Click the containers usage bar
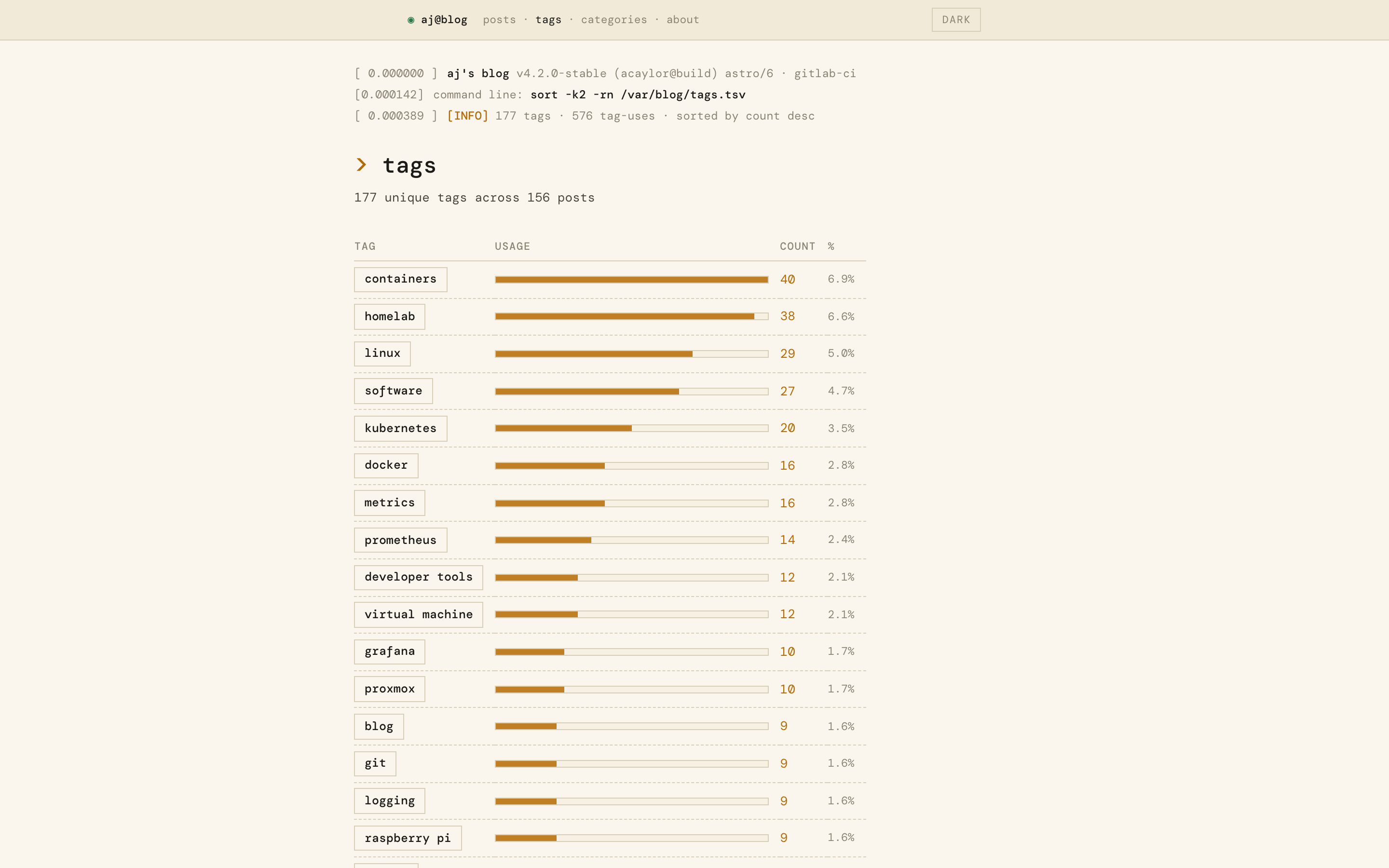 tap(631, 280)
